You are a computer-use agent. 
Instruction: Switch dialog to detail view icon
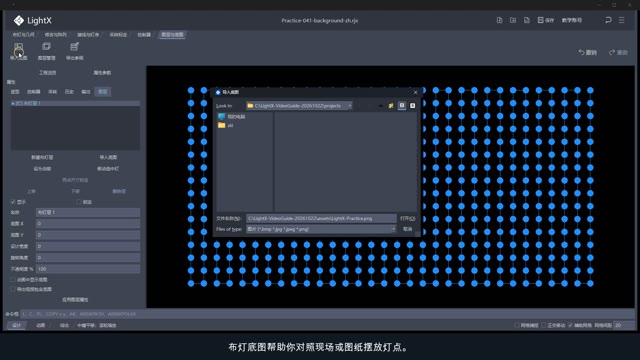[x=413, y=106]
